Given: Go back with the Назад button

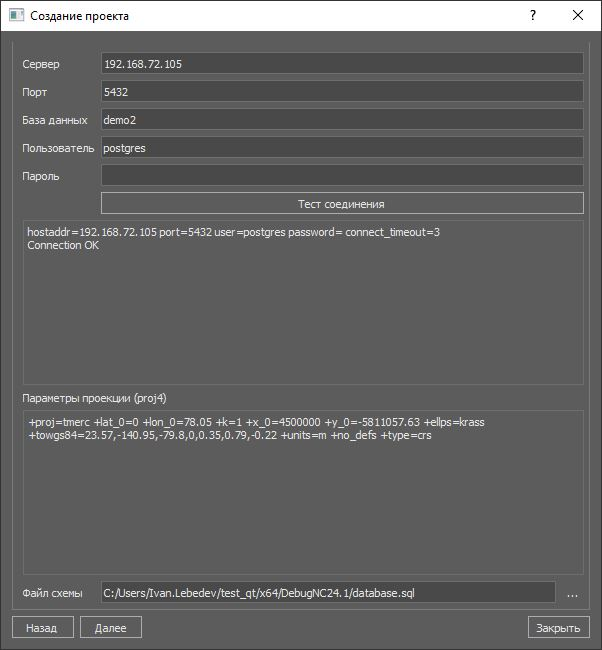Looking at the screenshot, I should pyautogui.click(x=42, y=628).
